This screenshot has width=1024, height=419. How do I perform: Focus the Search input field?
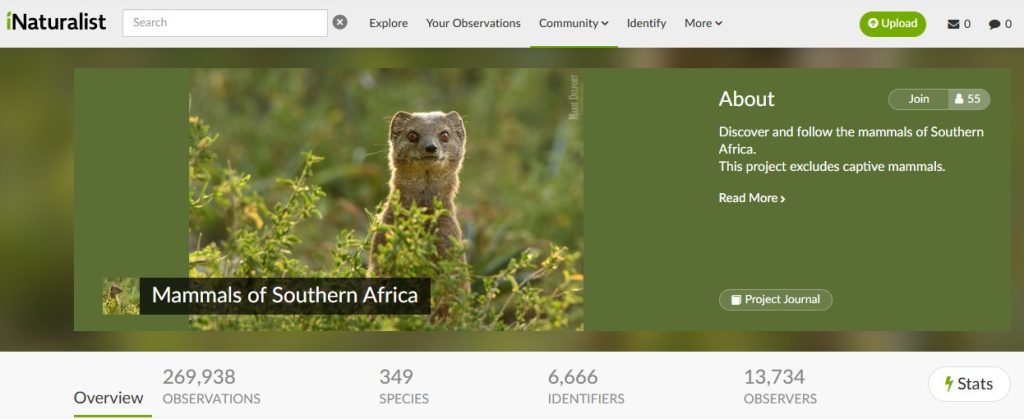[225, 22]
